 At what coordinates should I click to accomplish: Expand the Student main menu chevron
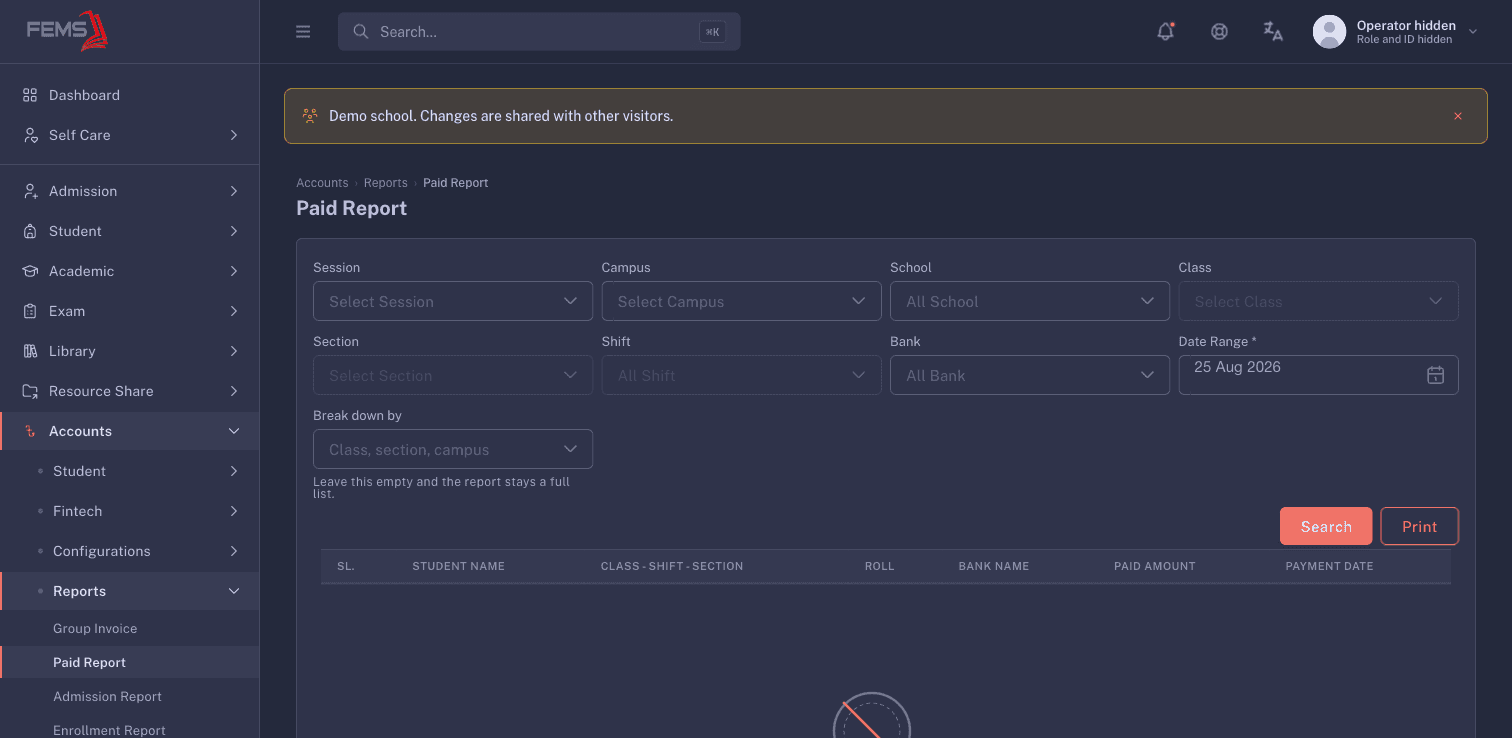[x=234, y=231]
